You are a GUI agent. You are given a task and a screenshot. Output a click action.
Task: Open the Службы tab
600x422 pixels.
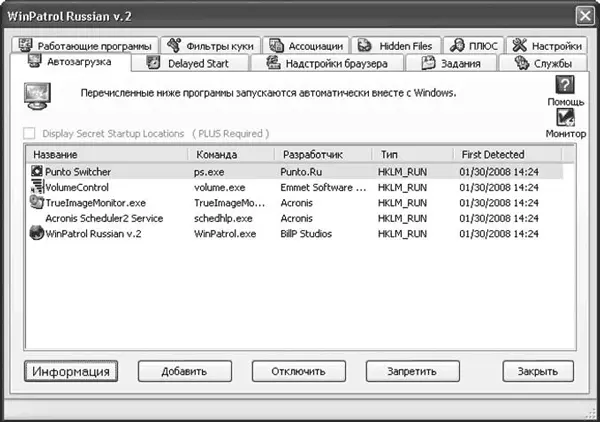point(543,63)
